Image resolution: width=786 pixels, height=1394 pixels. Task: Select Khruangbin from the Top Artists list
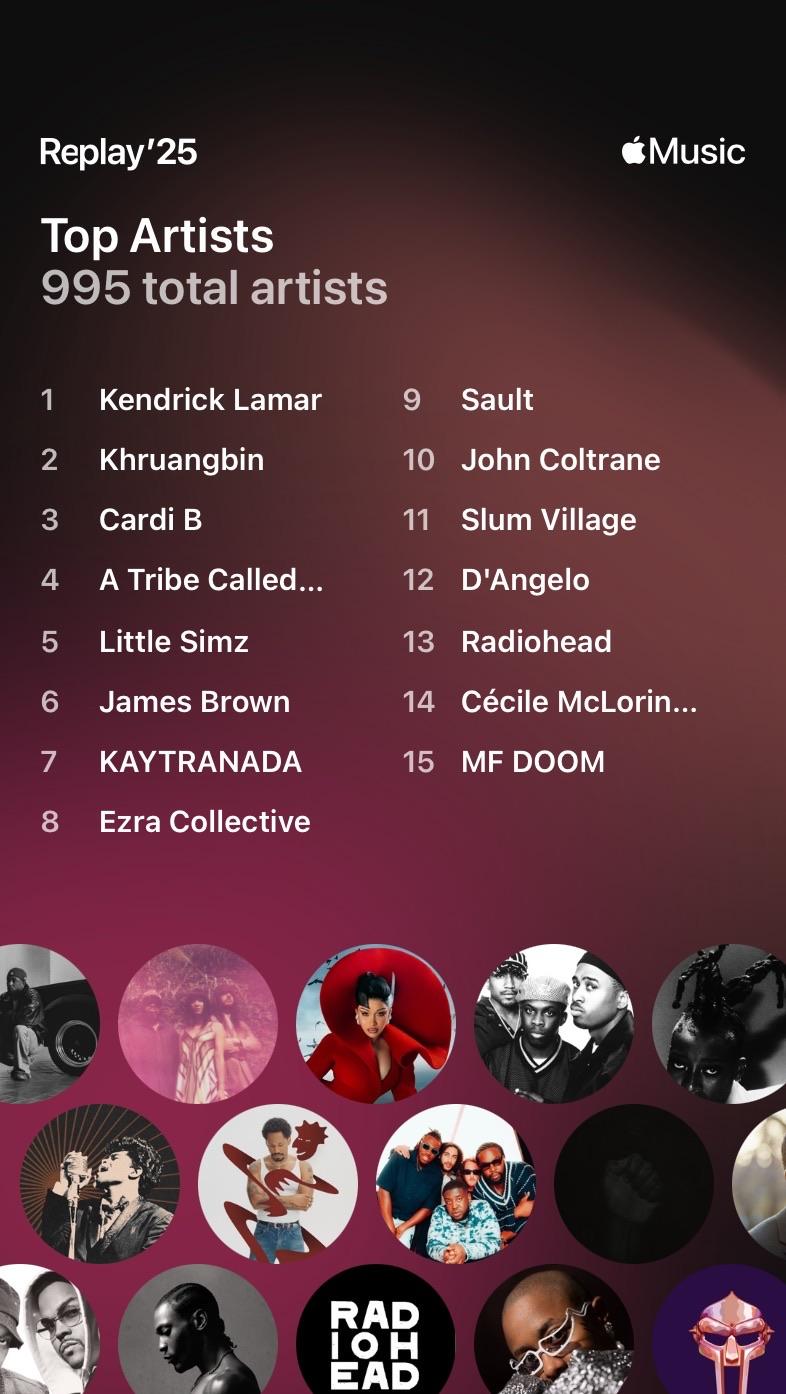(x=181, y=460)
